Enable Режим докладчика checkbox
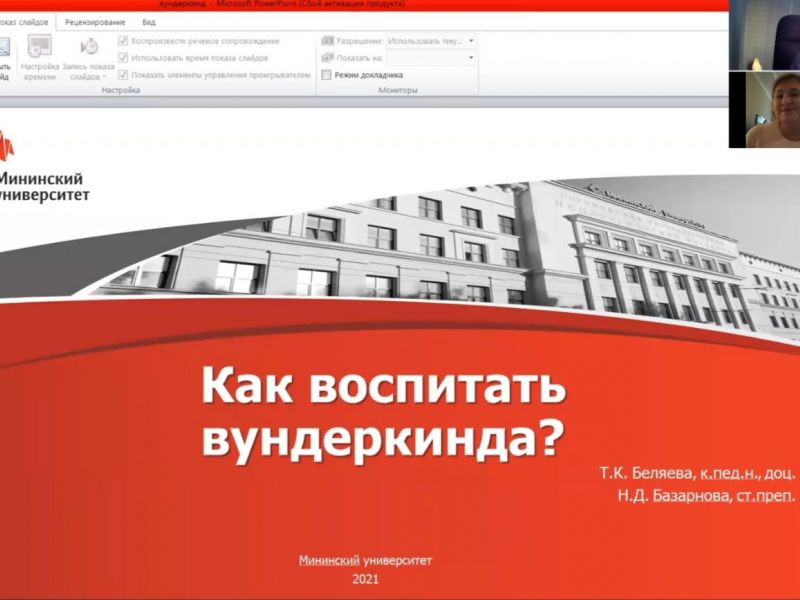 click(x=327, y=75)
